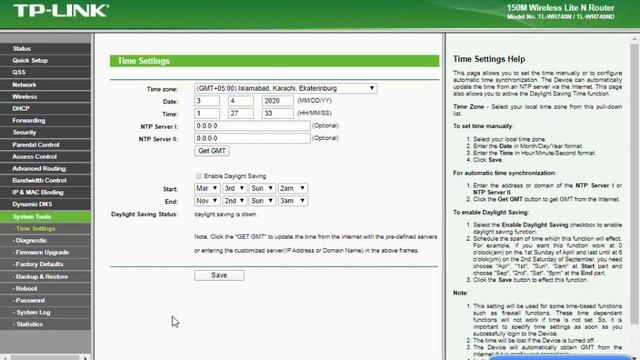
Task: Open End month dropdown (Nov)
Action: tap(207, 201)
